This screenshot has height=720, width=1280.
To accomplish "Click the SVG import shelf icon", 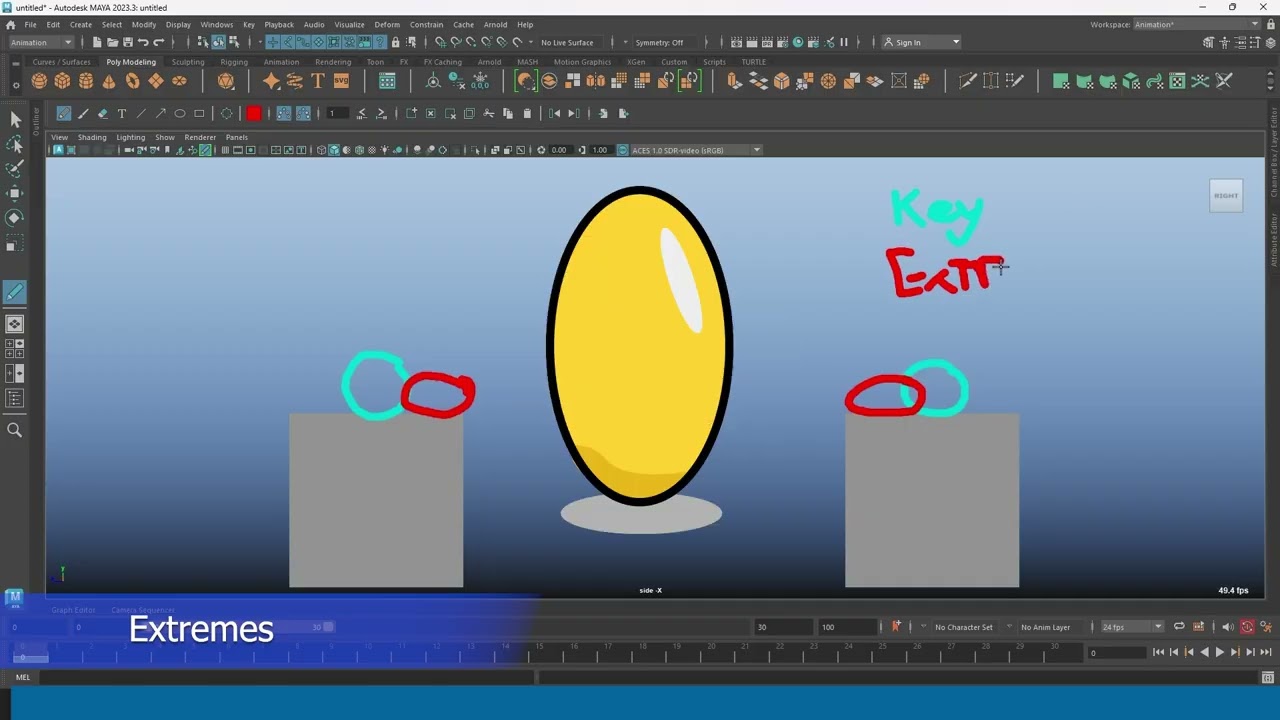I will [x=341, y=81].
